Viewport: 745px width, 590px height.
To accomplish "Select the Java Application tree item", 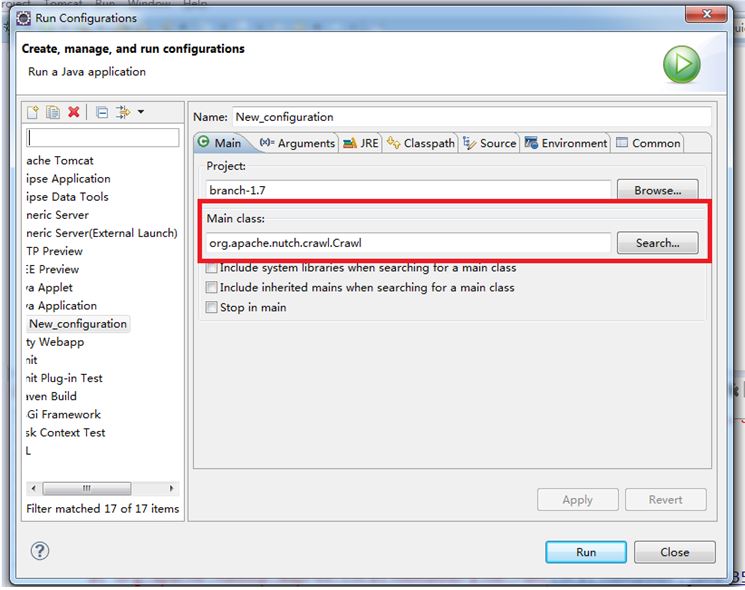I will 62,305.
